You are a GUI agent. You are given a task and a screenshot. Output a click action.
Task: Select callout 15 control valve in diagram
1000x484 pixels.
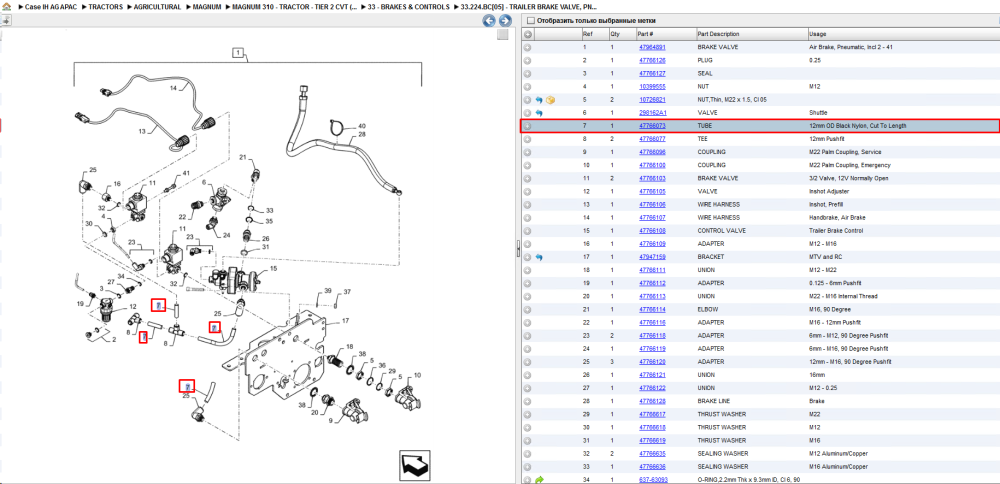click(274, 269)
